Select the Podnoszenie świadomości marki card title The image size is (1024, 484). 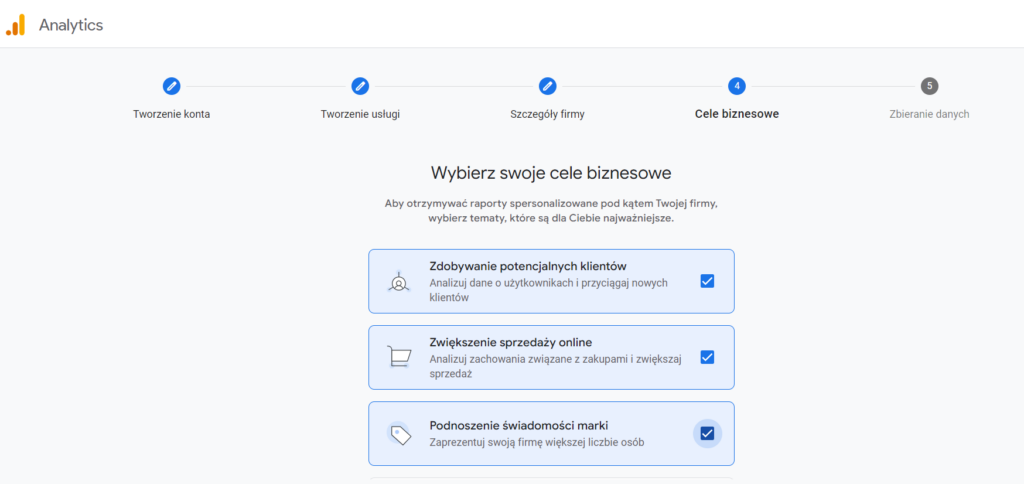tap(519, 426)
